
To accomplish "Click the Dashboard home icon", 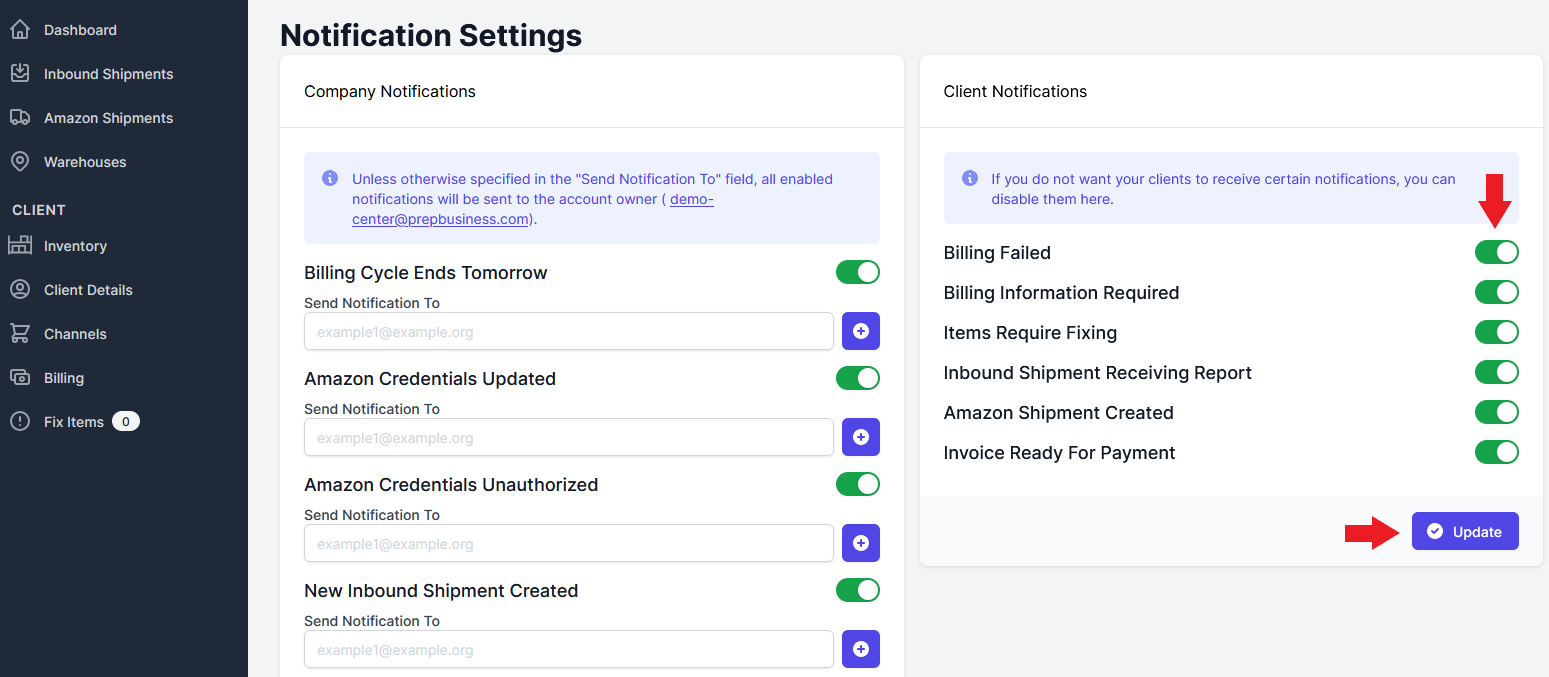I will click(20, 30).
